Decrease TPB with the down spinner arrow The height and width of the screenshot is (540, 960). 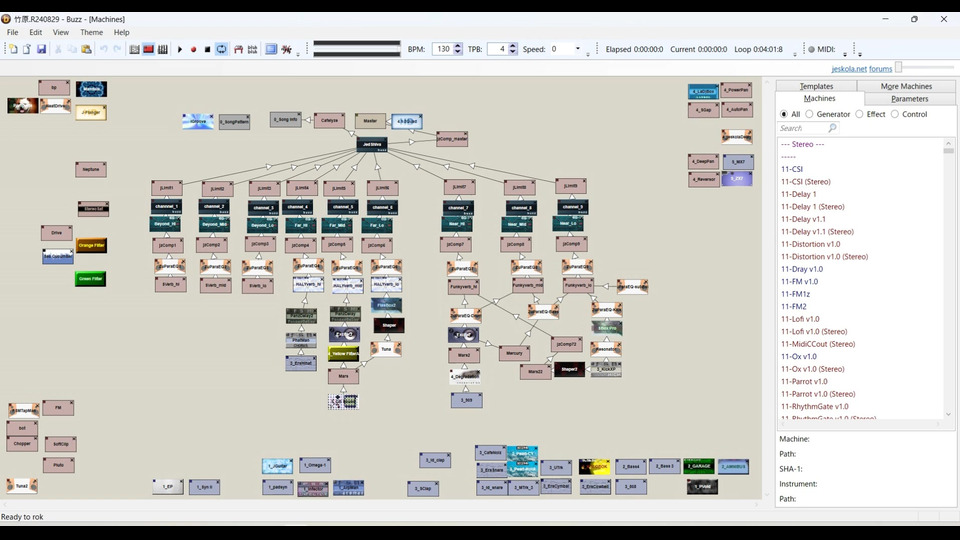coord(512,52)
